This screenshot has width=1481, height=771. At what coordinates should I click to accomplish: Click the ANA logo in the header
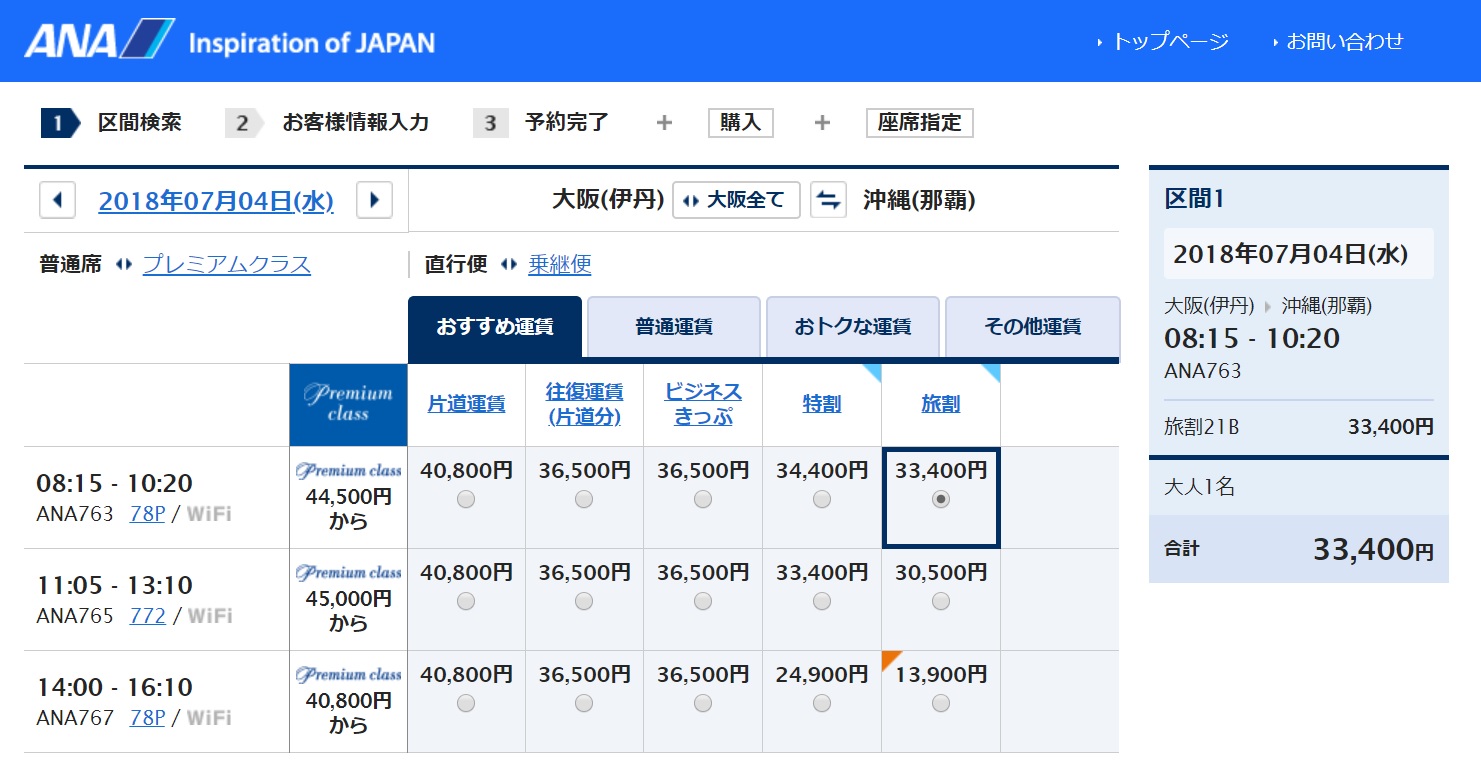click(100, 40)
